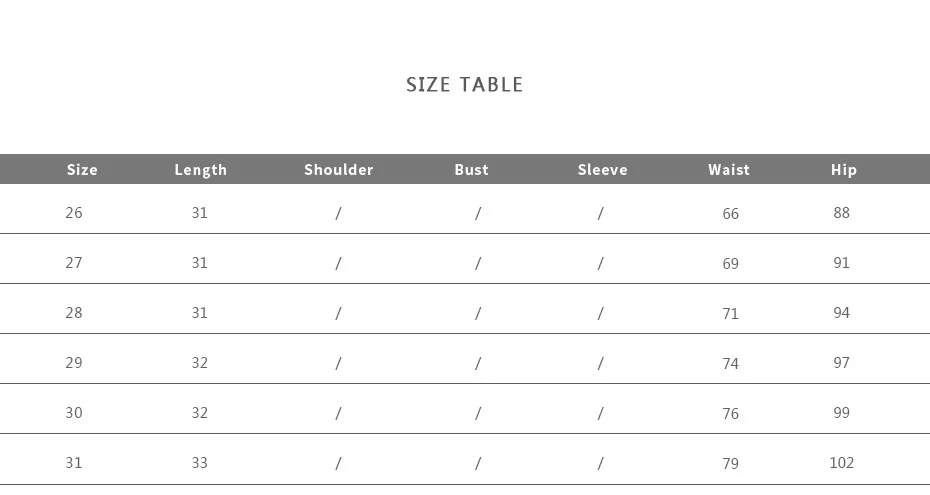Select size 26 in the Size column
The width and height of the screenshot is (930, 495).
tap(74, 213)
